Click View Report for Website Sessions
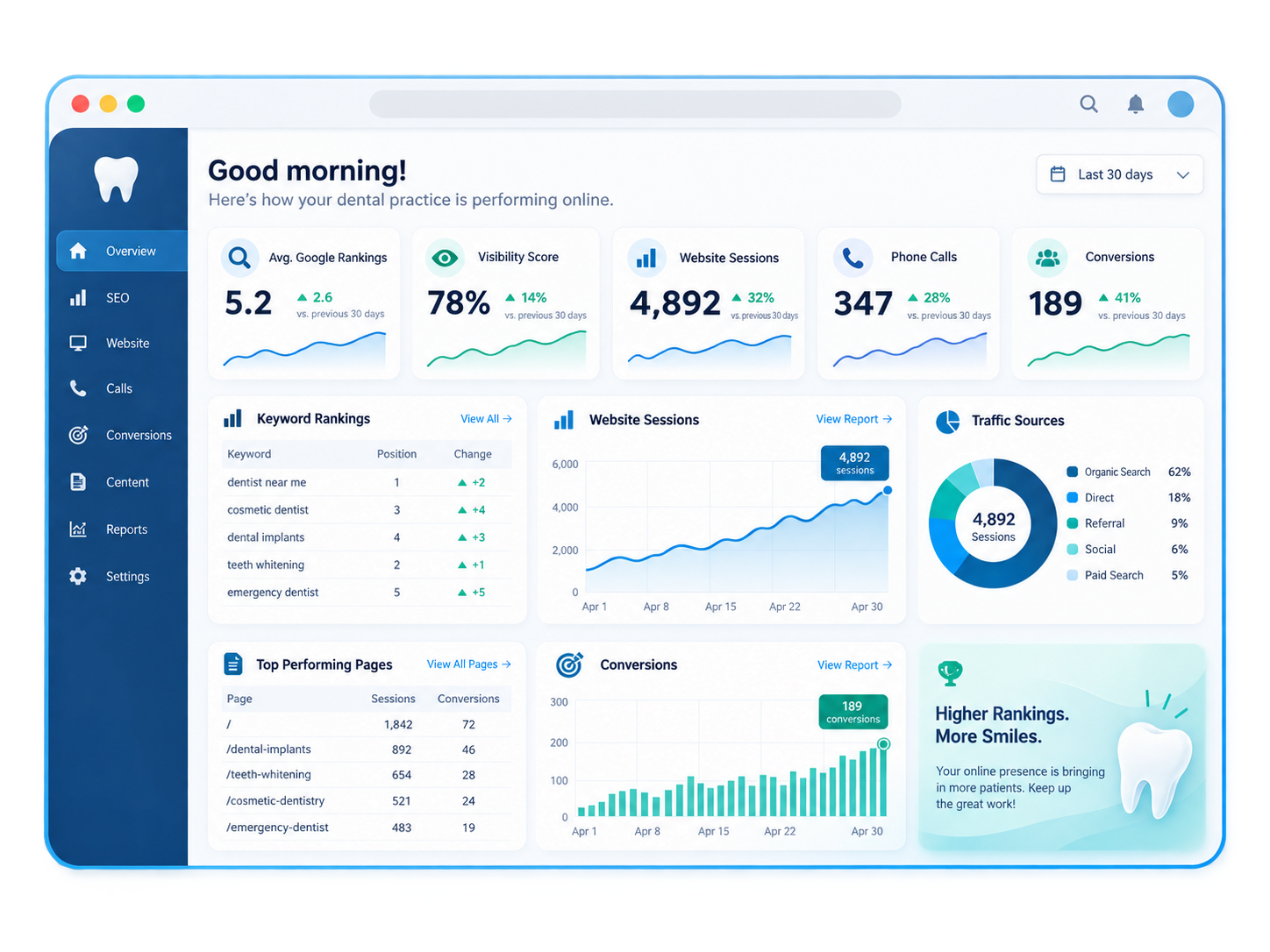1270x952 pixels. [x=854, y=419]
